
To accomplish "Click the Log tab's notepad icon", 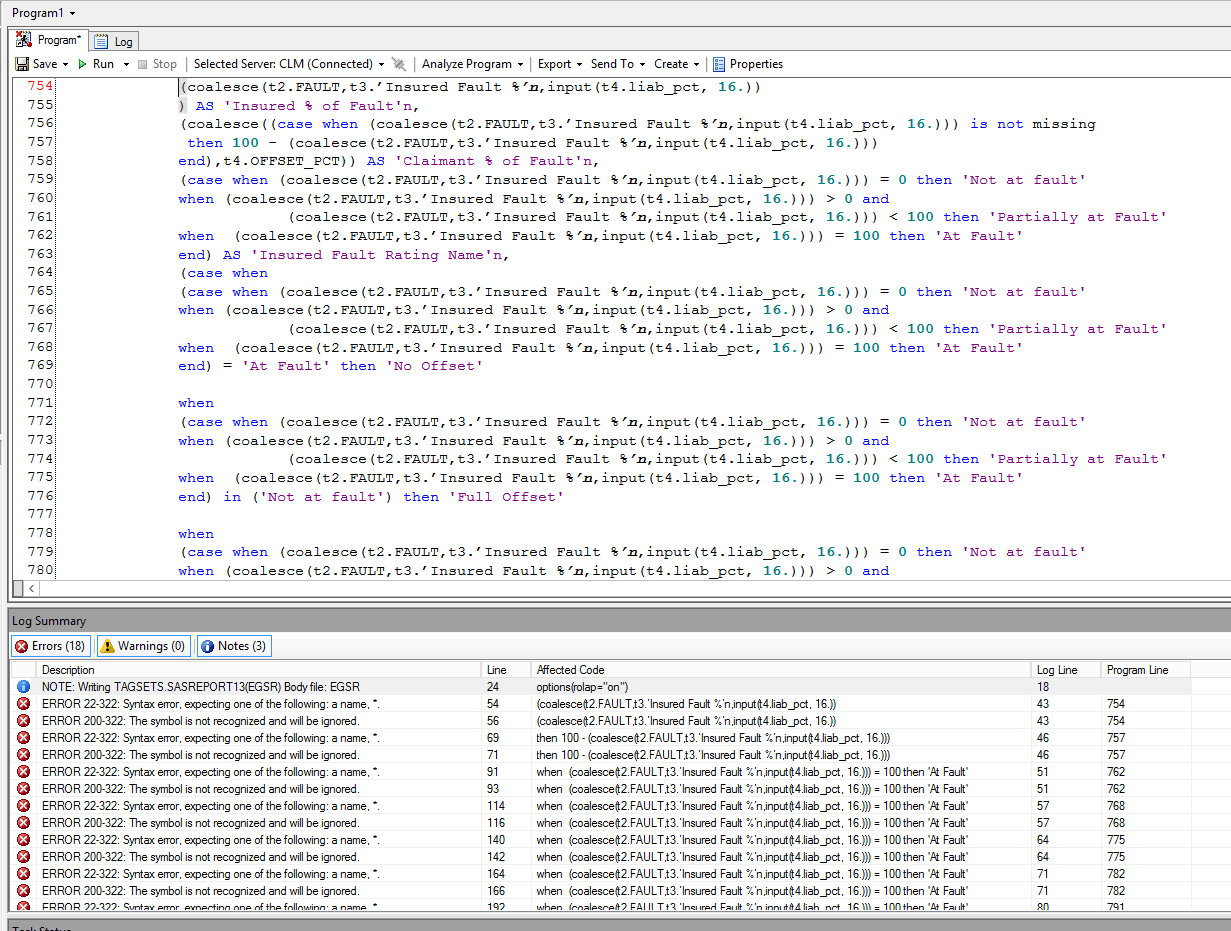I will (x=101, y=41).
